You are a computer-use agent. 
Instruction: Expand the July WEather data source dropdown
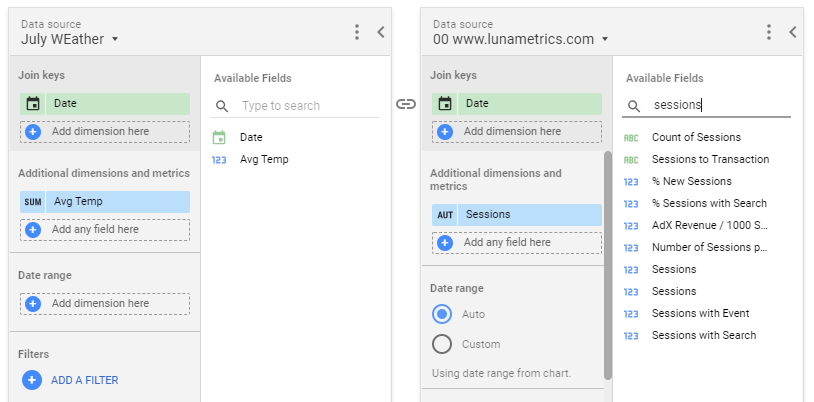tap(115, 39)
